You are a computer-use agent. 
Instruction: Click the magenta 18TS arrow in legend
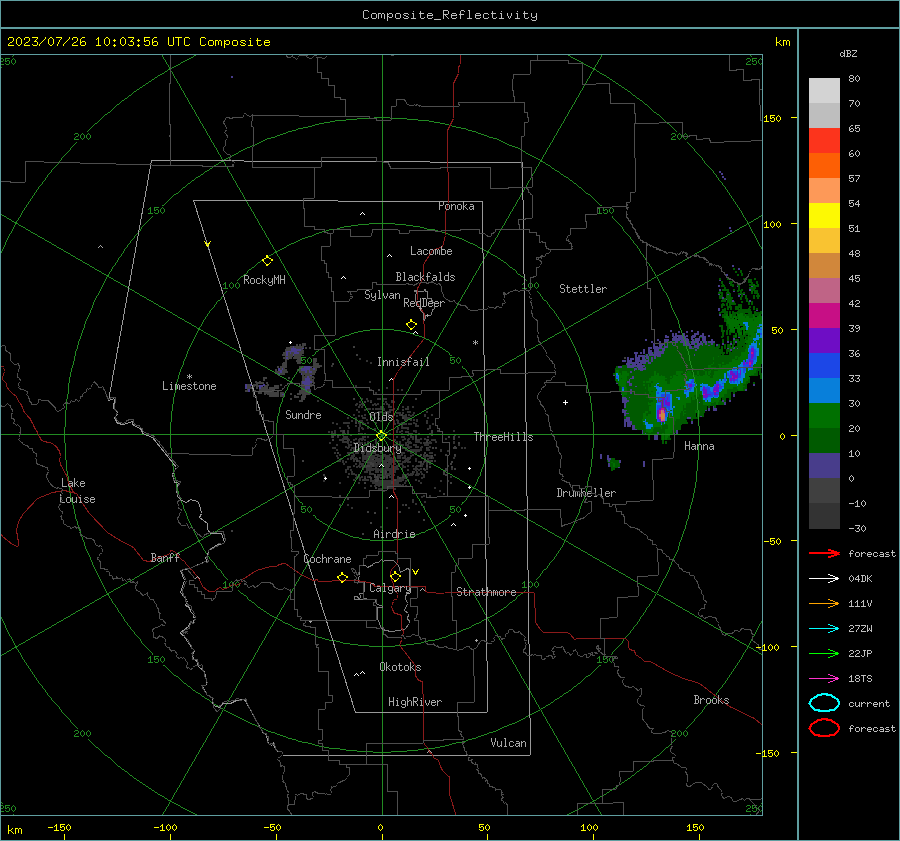point(824,679)
